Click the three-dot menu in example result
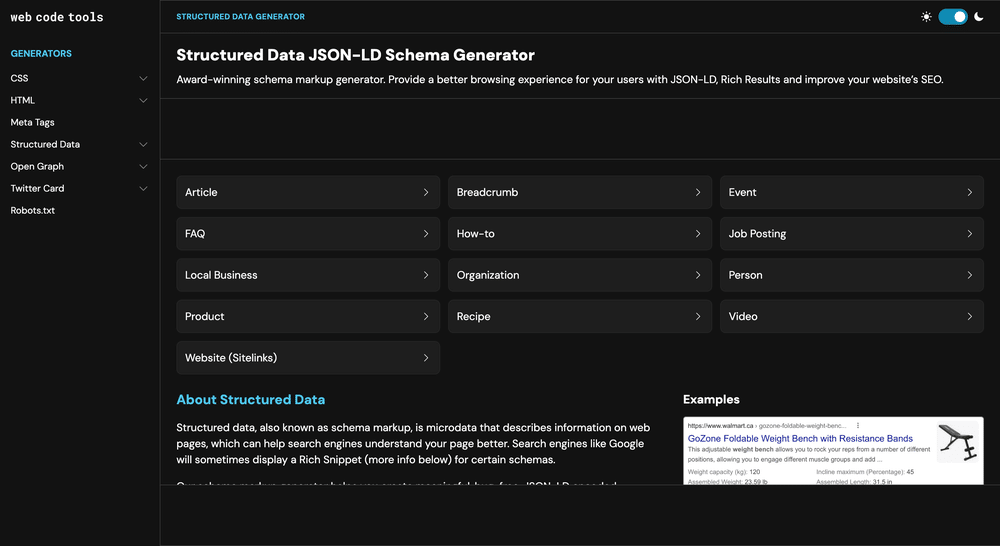The height and width of the screenshot is (546, 1000). point(858,425)
